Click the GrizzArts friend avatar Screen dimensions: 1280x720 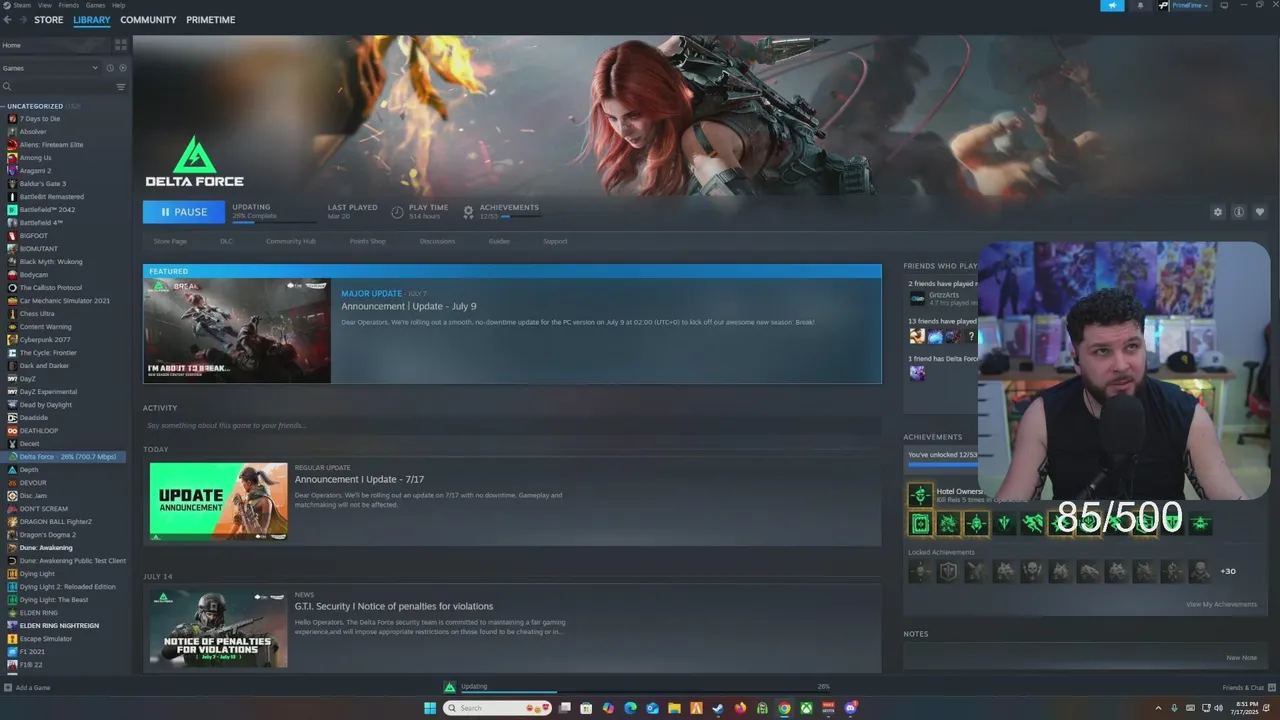coord(917,298)
